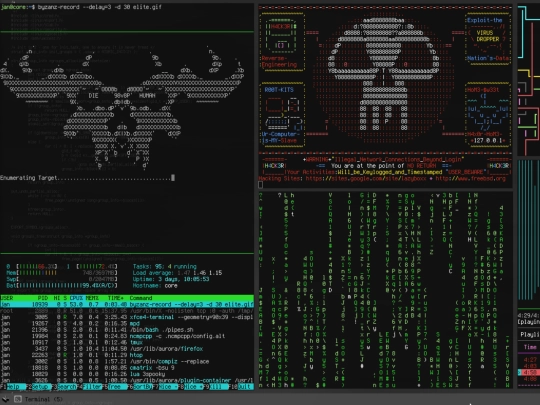This screenshot has width=540, height=405.
Task: Select the ncmpcpp process row
Action: pyautogui.click(x=127, y=336)
